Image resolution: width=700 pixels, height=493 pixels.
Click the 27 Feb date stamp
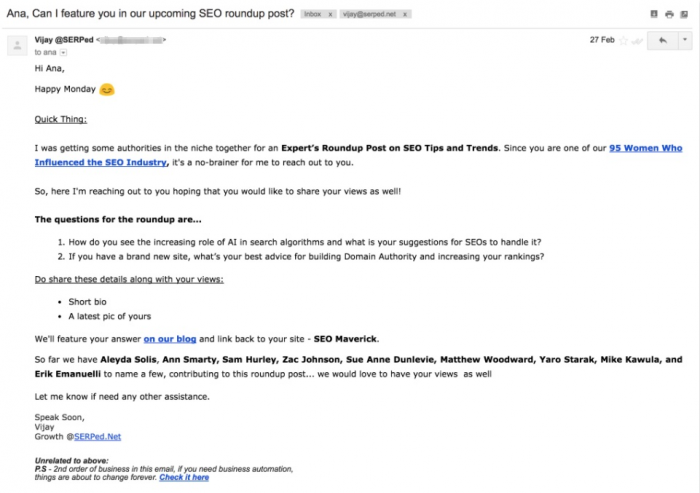tap(602, 40)
